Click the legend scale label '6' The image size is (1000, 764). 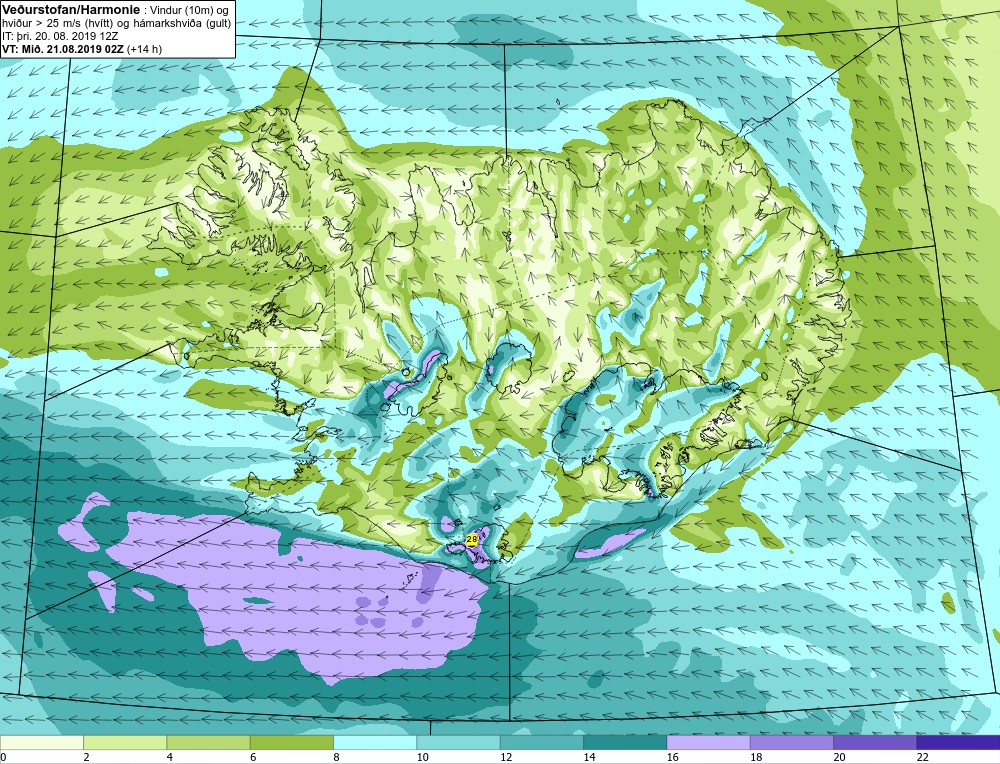(x=253, y=757)
